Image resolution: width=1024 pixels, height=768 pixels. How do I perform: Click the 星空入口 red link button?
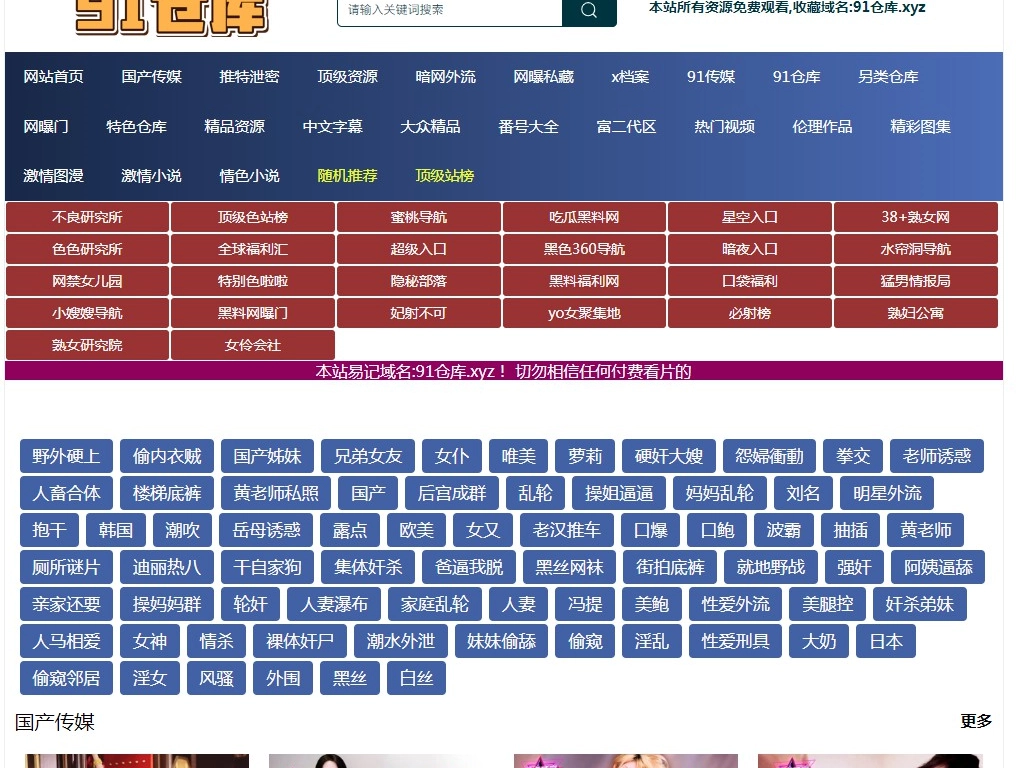(x=750, y=217)
